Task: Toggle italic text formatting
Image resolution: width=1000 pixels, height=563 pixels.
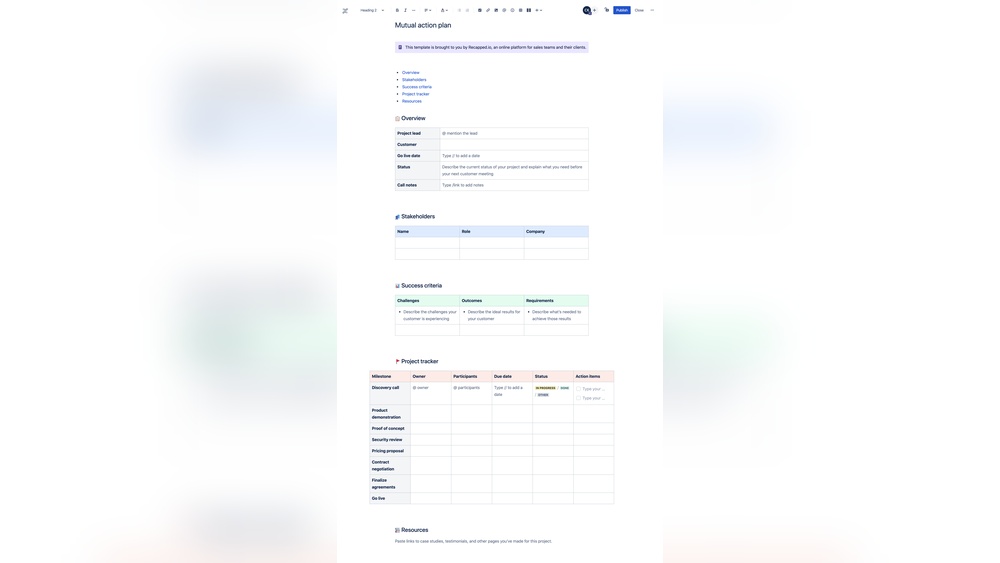Action: click(405, 11)
